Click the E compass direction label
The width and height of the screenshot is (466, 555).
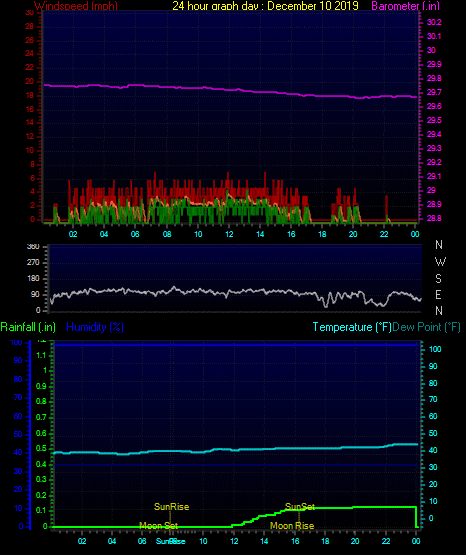[x=438, y=294]
